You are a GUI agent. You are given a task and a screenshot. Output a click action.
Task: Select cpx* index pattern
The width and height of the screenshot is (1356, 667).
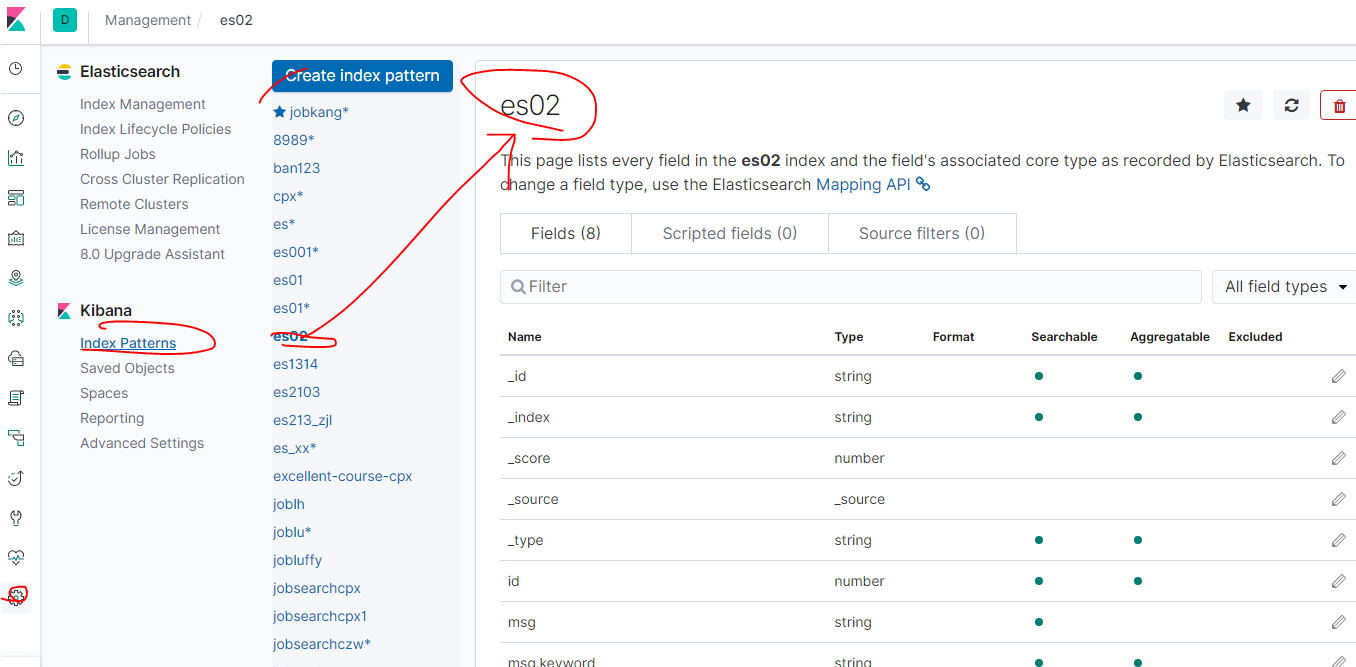coord(288,196)
